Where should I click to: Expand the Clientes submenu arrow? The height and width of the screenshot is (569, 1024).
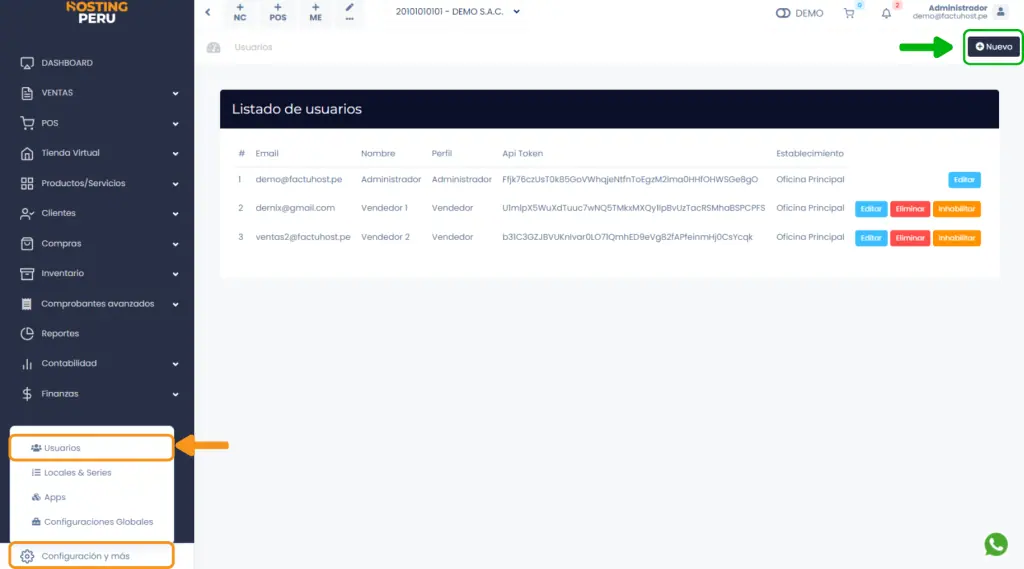click(175, 214)
